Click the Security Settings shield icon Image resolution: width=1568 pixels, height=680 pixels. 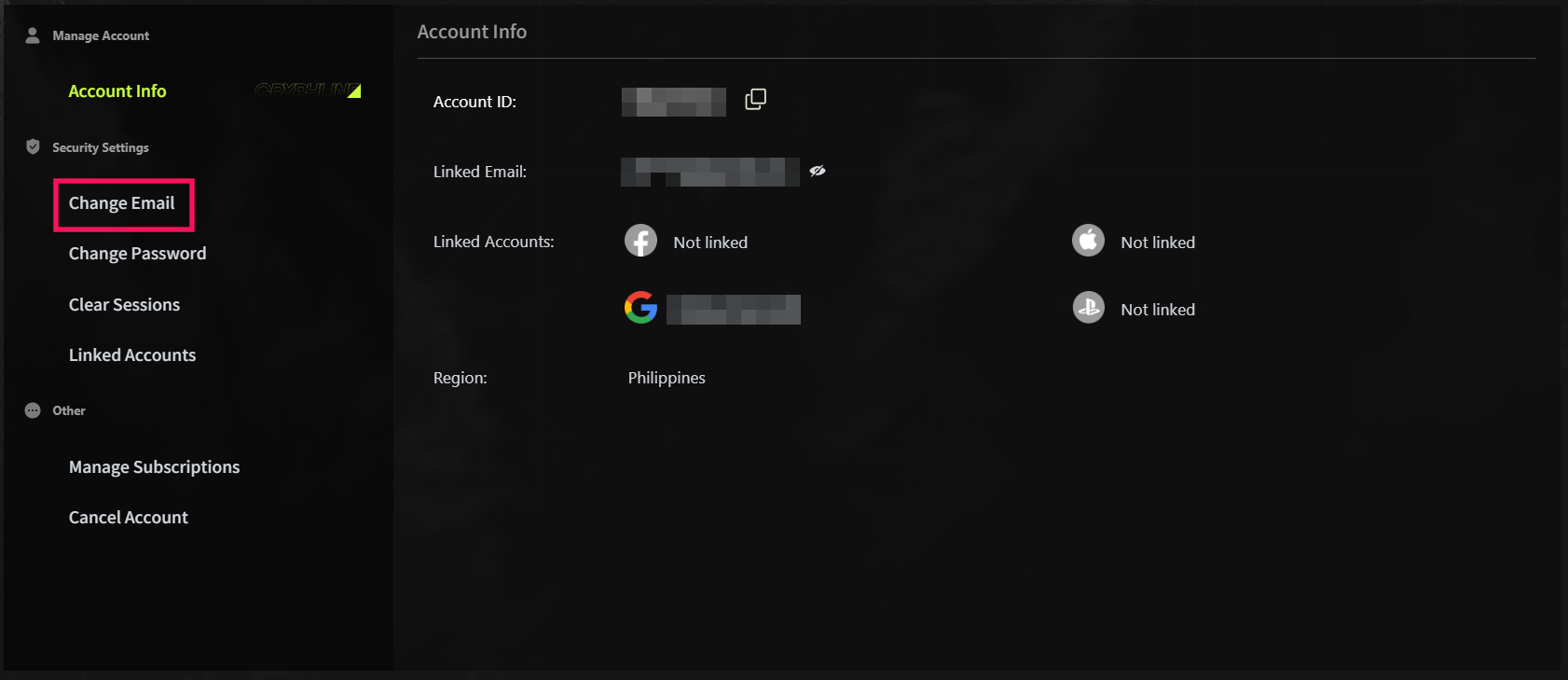pyautogui.click(x=33, y=146)
